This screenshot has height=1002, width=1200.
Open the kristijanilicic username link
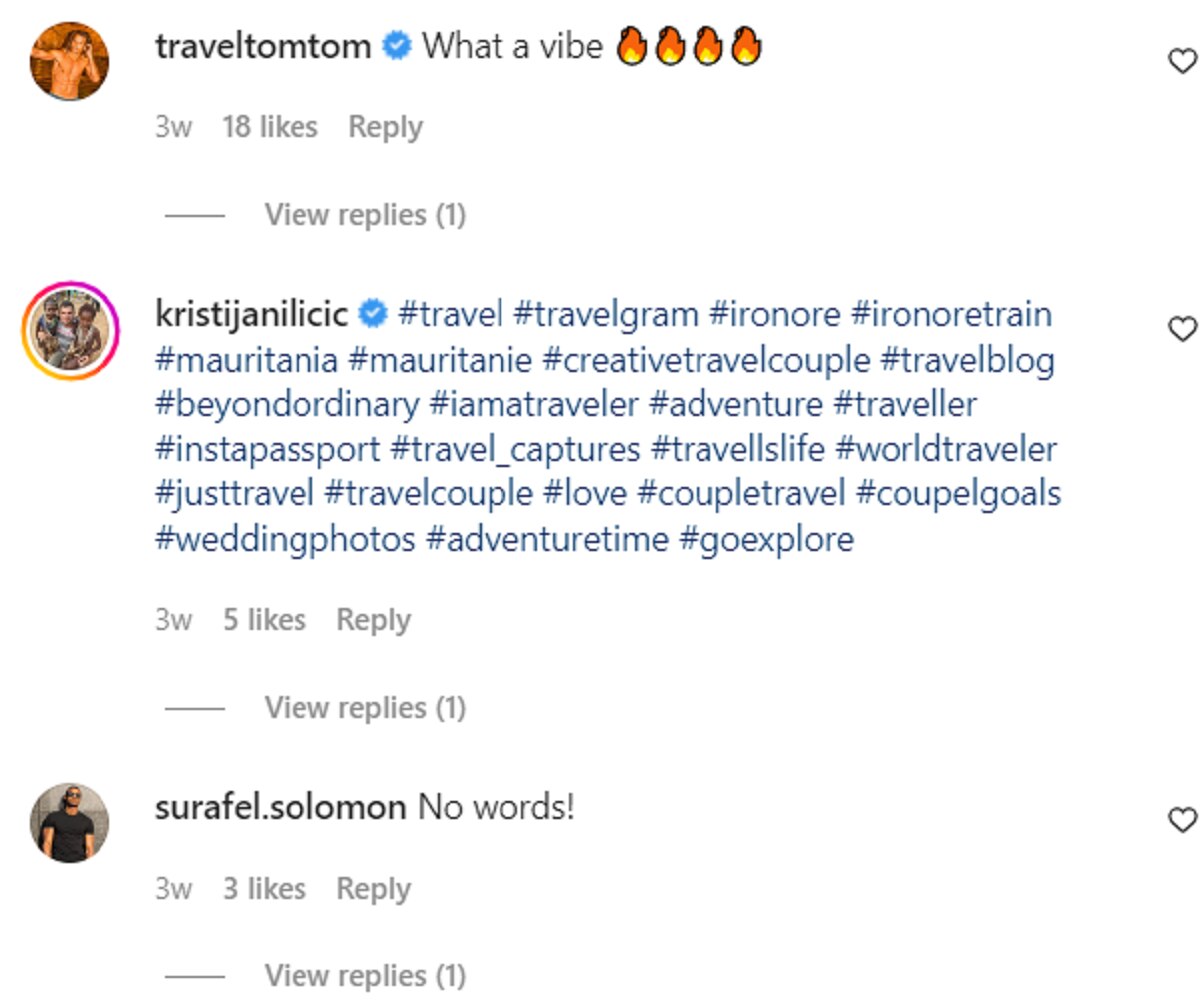point(251,315)
